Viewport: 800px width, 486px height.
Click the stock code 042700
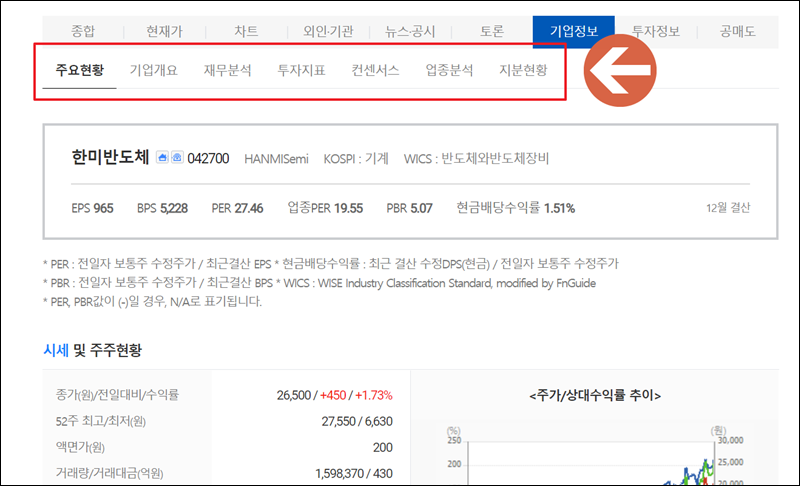(x=208, y=159)
